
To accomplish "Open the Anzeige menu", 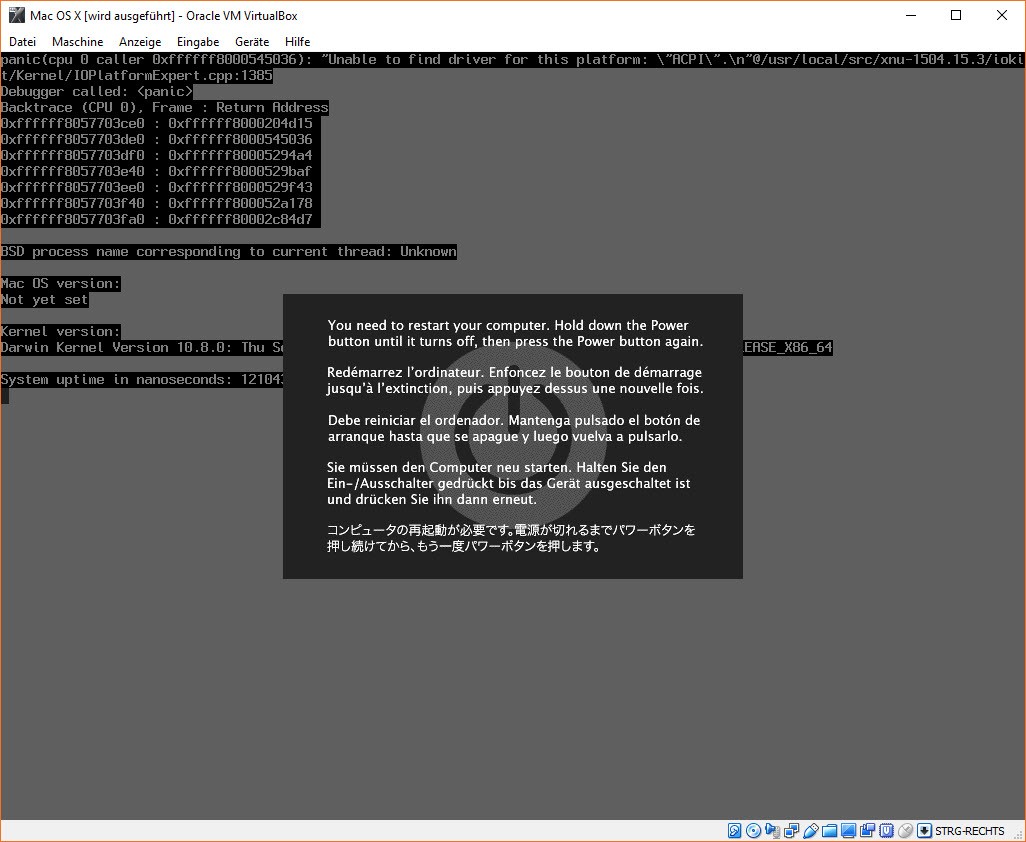I will (140, 42).
